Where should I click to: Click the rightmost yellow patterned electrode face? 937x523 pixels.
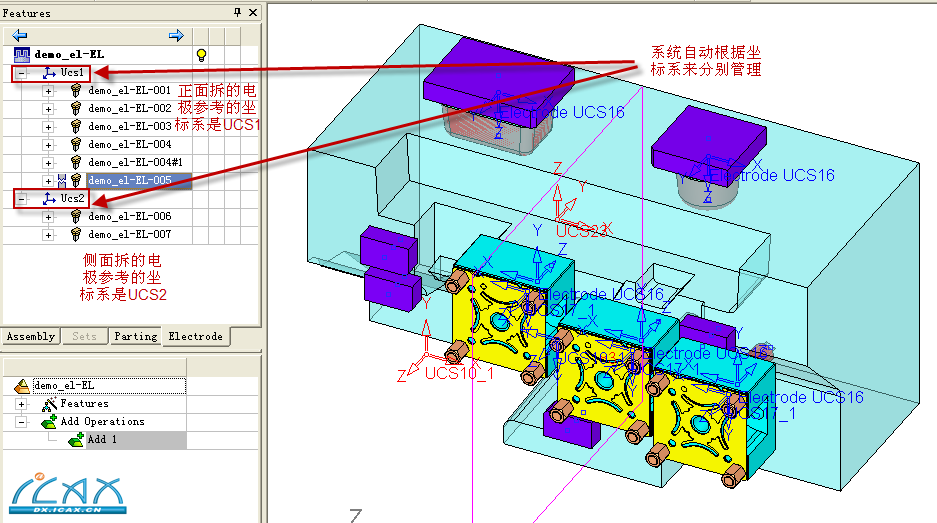(700, 421)
